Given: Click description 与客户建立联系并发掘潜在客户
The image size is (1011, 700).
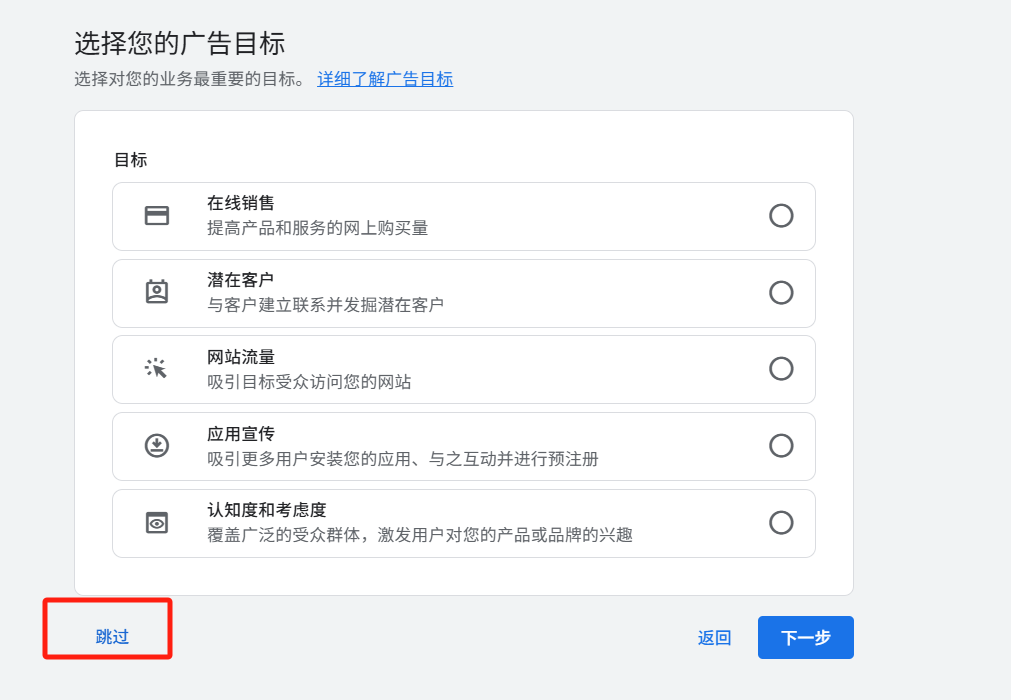Looking at the screenshot, I should (325, 305).
